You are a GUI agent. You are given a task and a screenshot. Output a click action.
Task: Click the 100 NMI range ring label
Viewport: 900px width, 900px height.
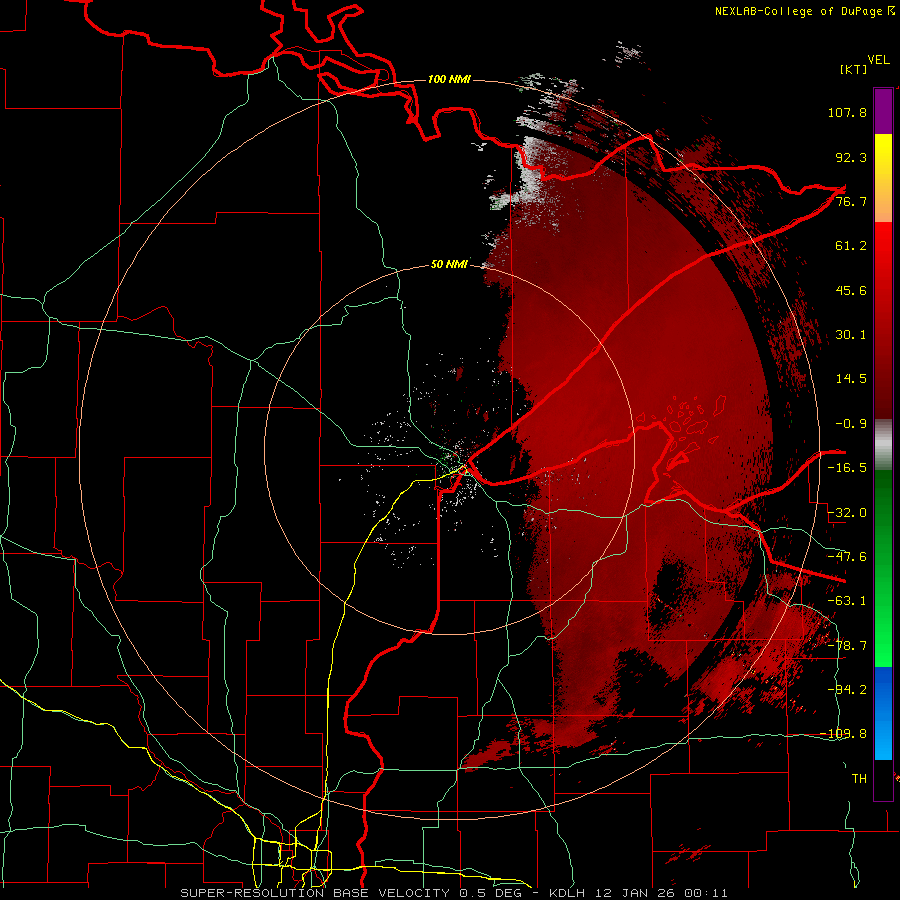pyautogui.click(x=449, y=79)
